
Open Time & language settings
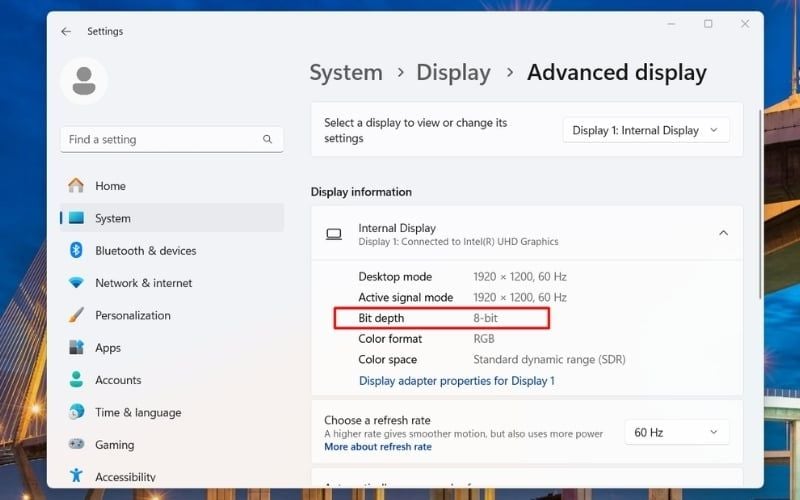coord(138,412)
